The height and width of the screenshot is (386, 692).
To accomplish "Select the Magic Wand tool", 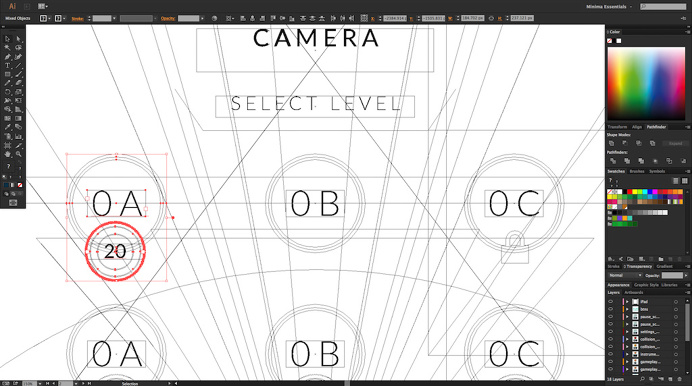I will click(8, 48).
